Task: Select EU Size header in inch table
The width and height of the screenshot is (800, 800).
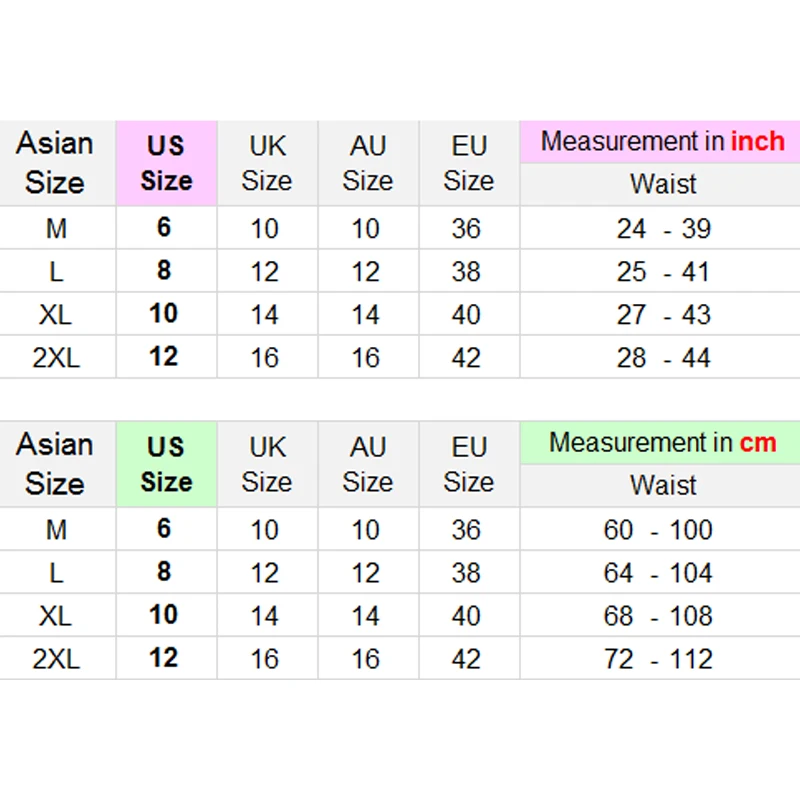Action: point(468,163)
